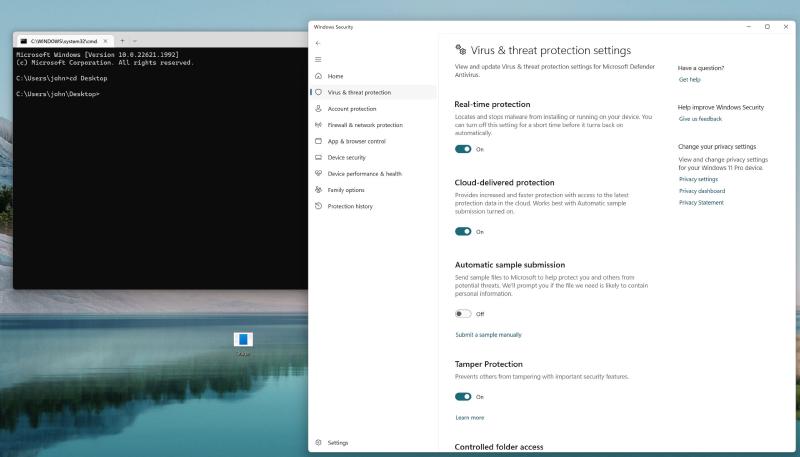
Task: Turn off Tamper Protection toggle
Action: coord(463,396)
